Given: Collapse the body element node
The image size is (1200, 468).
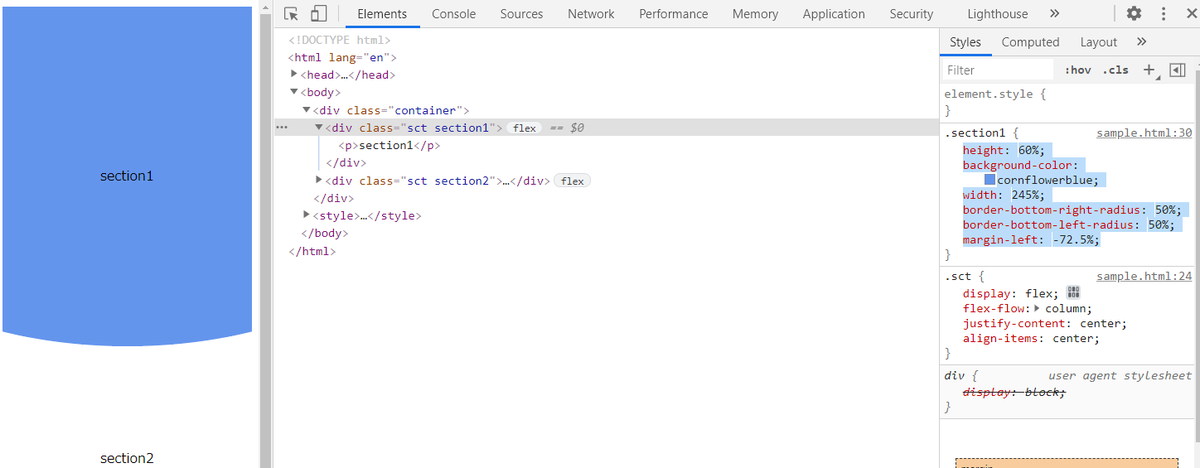Looking at the screenshot, I should [x=294, y=92].
